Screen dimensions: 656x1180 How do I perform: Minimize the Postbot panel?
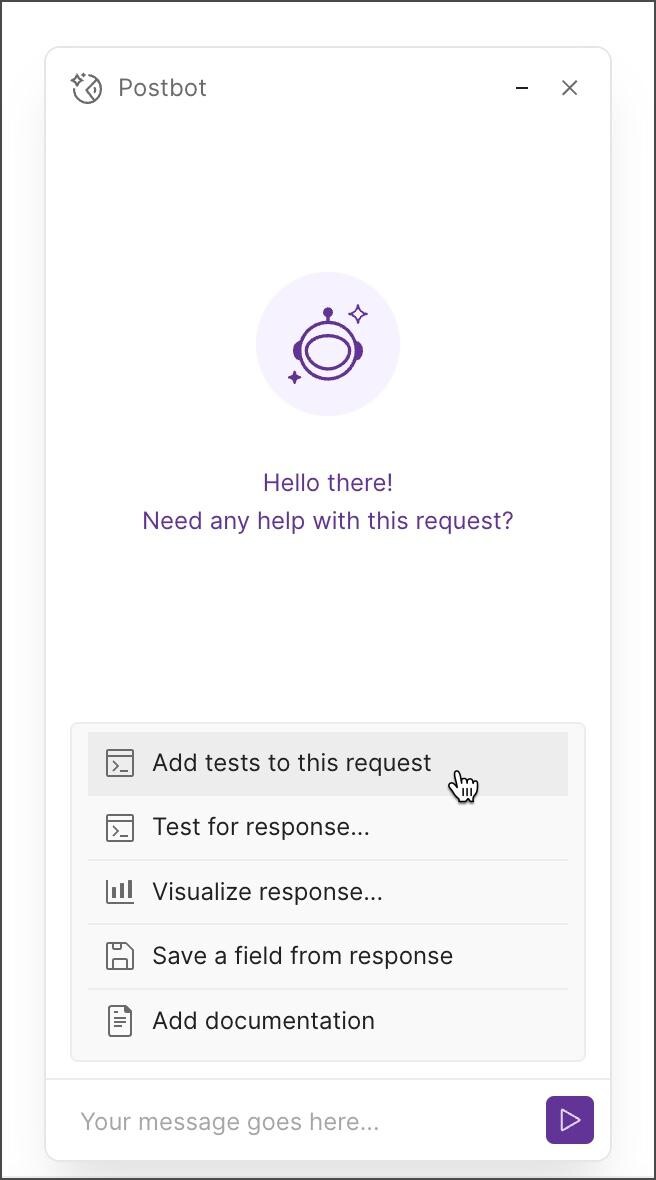click(x=521, y=88)
